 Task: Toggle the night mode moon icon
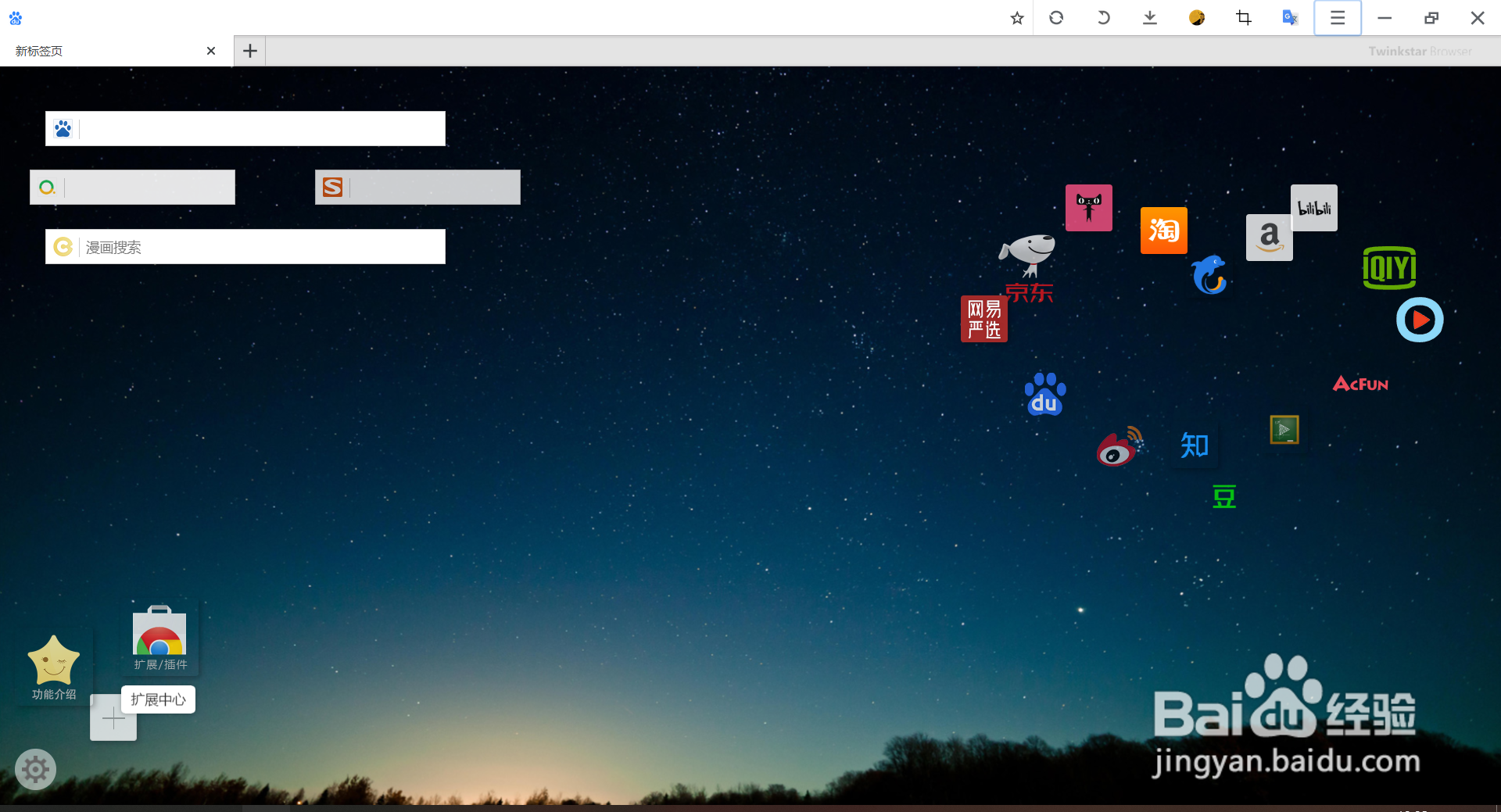coord(1197,17)
